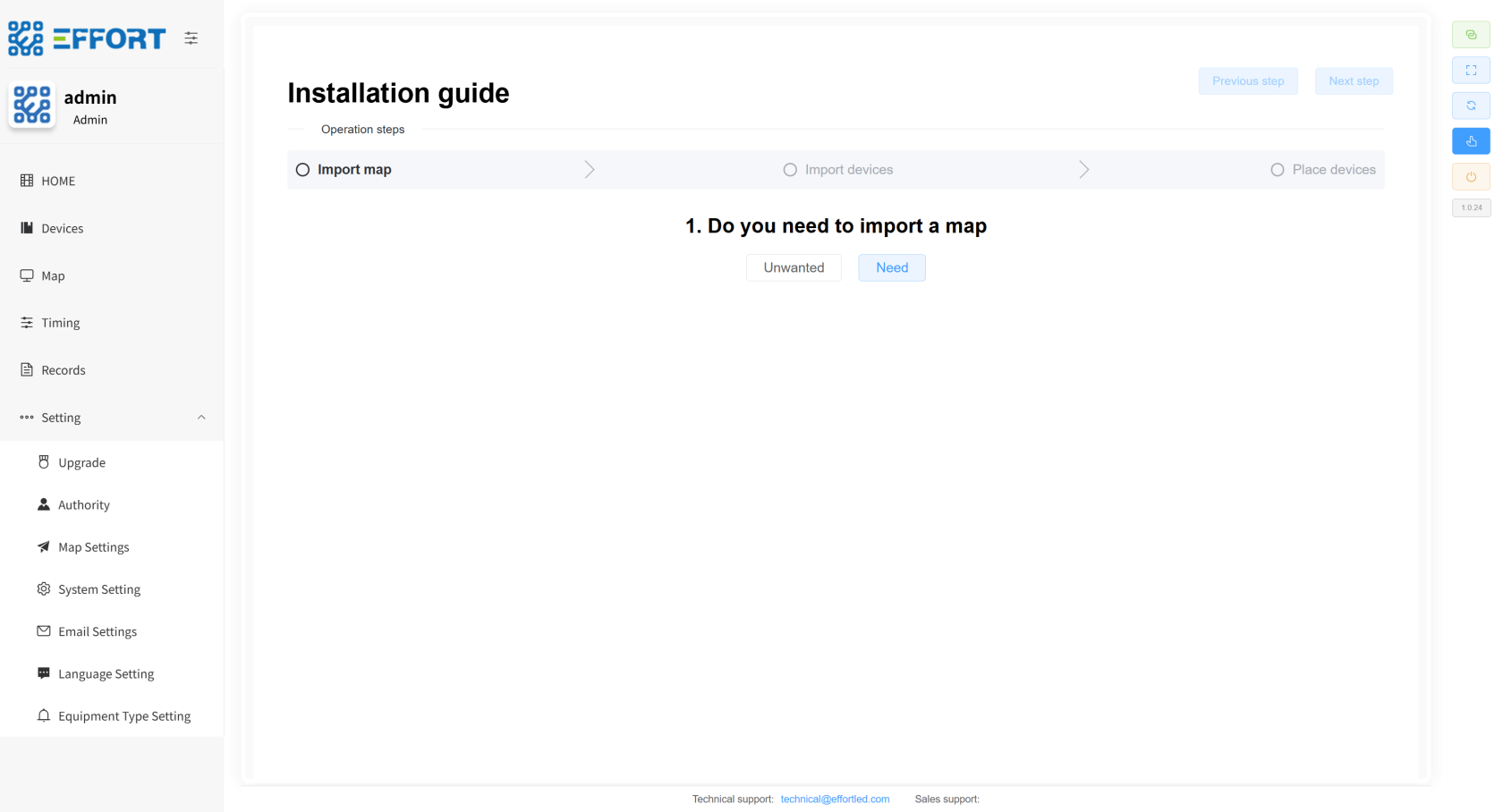
Task: Open Upgrade in the Setting submenu
Action: [x=81, y=462]
